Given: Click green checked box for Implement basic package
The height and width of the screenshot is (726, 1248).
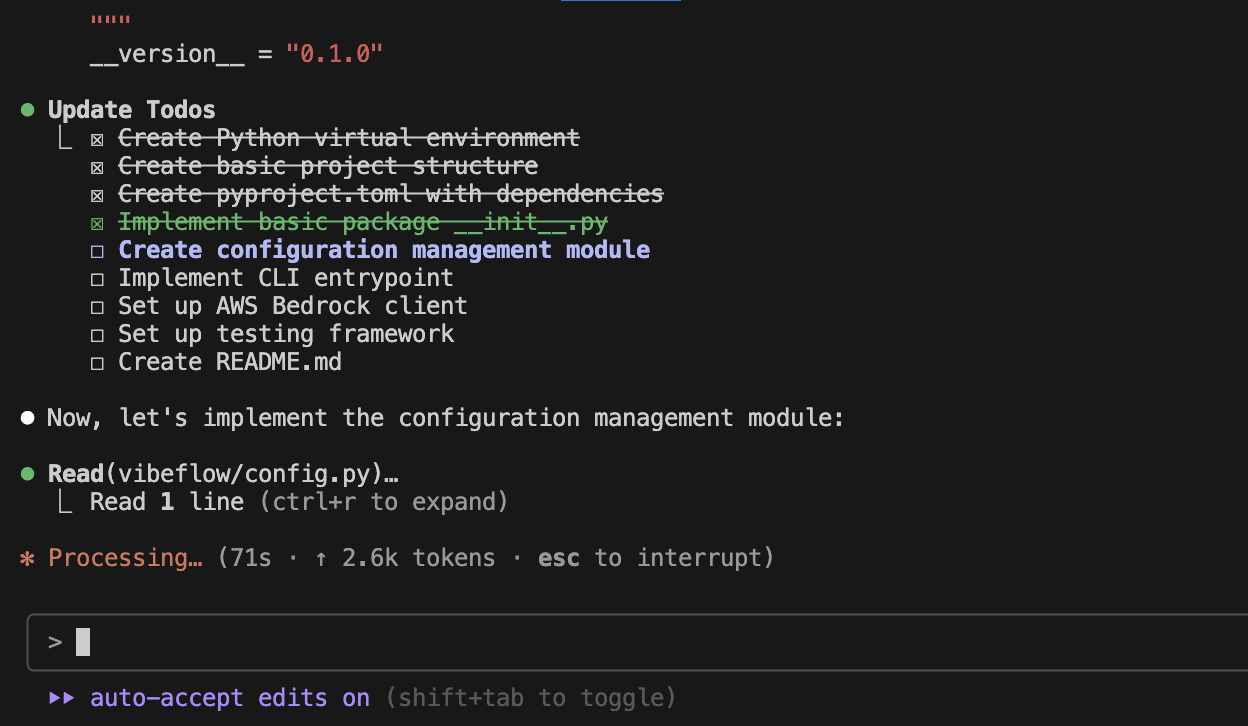Looking at the screenshot, I should [97, 222].
